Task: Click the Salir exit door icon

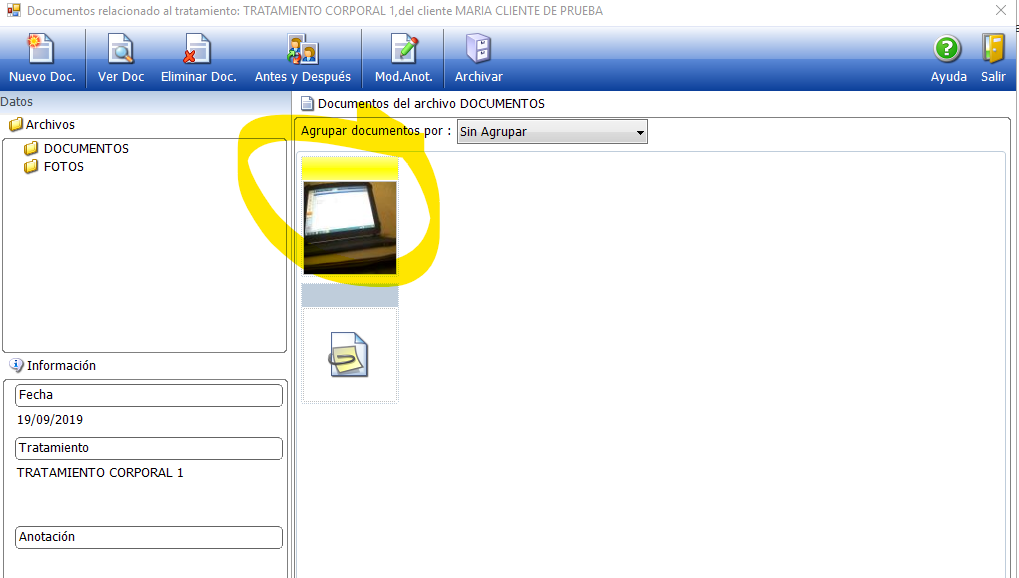Action: 993,49
